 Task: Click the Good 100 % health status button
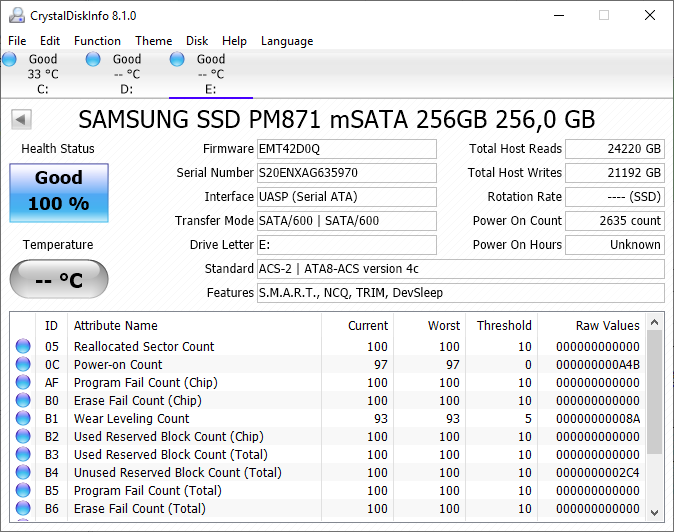point(59,193)
